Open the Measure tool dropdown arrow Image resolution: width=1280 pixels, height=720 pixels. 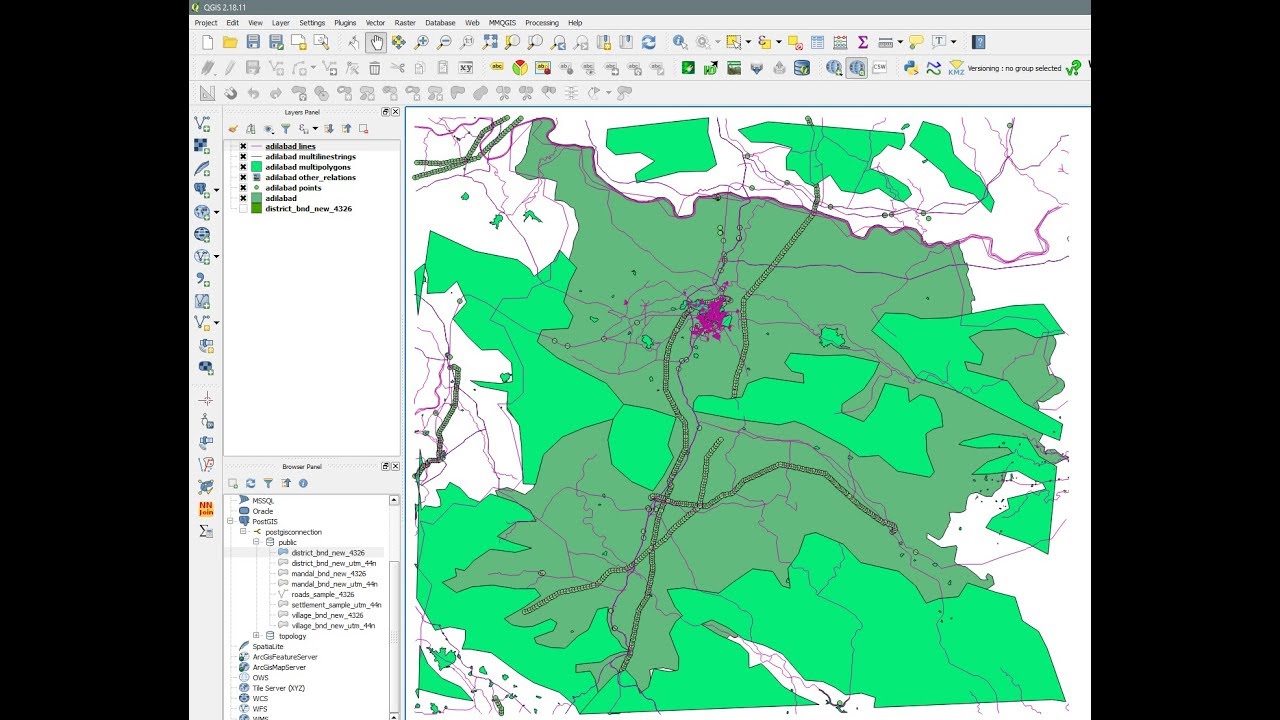900,42
